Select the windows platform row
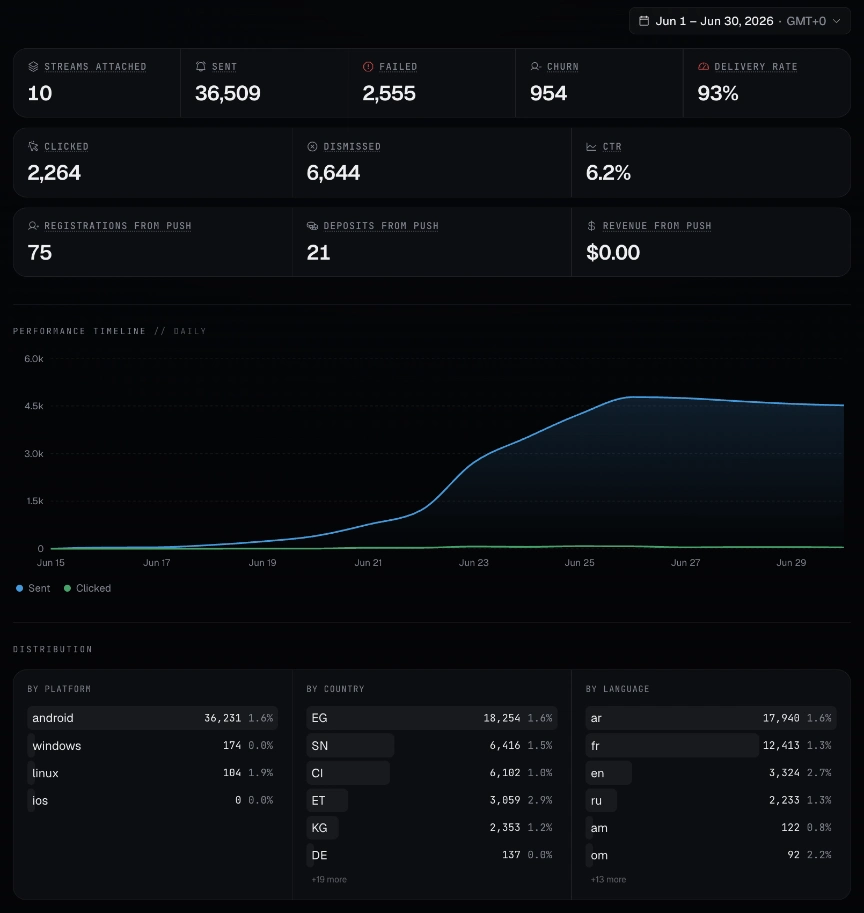Image resolution: width=864 pixels, height=913 pixels. point(153,745)
